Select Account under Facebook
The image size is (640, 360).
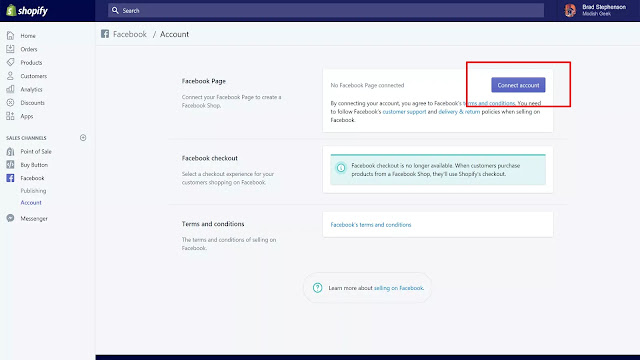click(31, 202)
